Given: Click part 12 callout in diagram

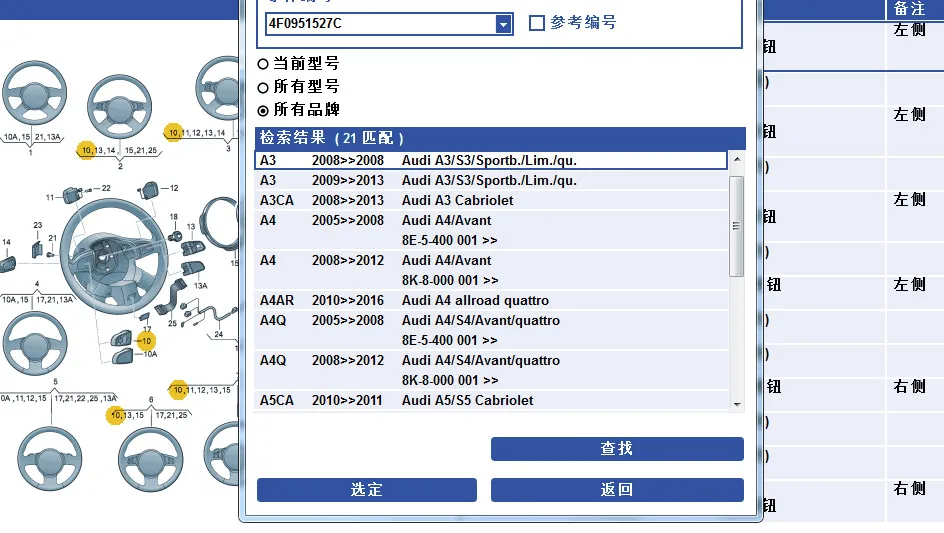Looking at the screenshot, I should tap(174, 189).
